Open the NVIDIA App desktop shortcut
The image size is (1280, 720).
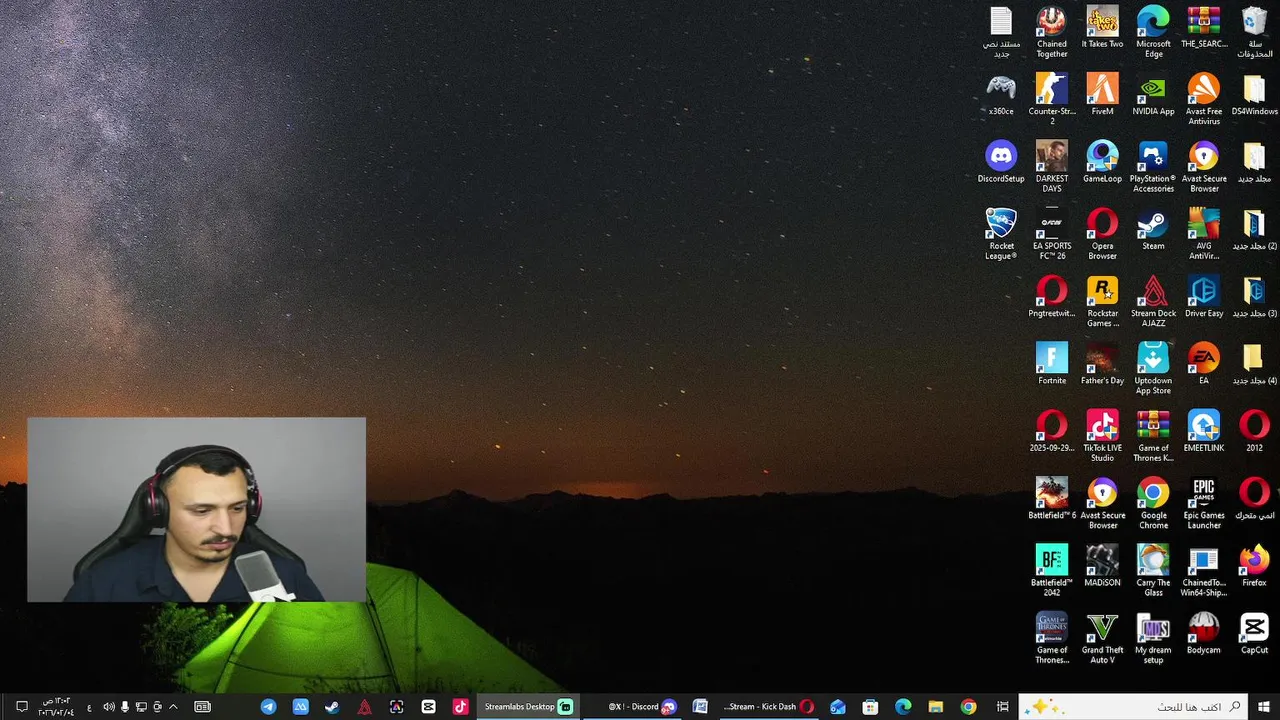click(1153, 95)
